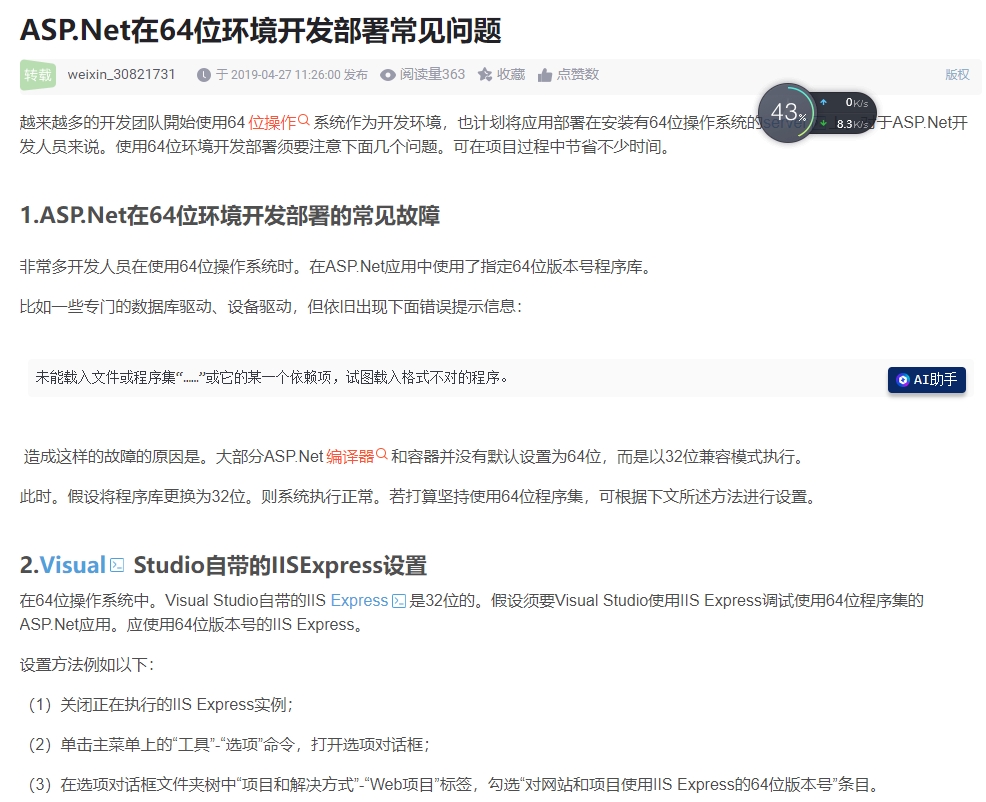Click the thumbs-up 点赞数 icon

(545, 75)
